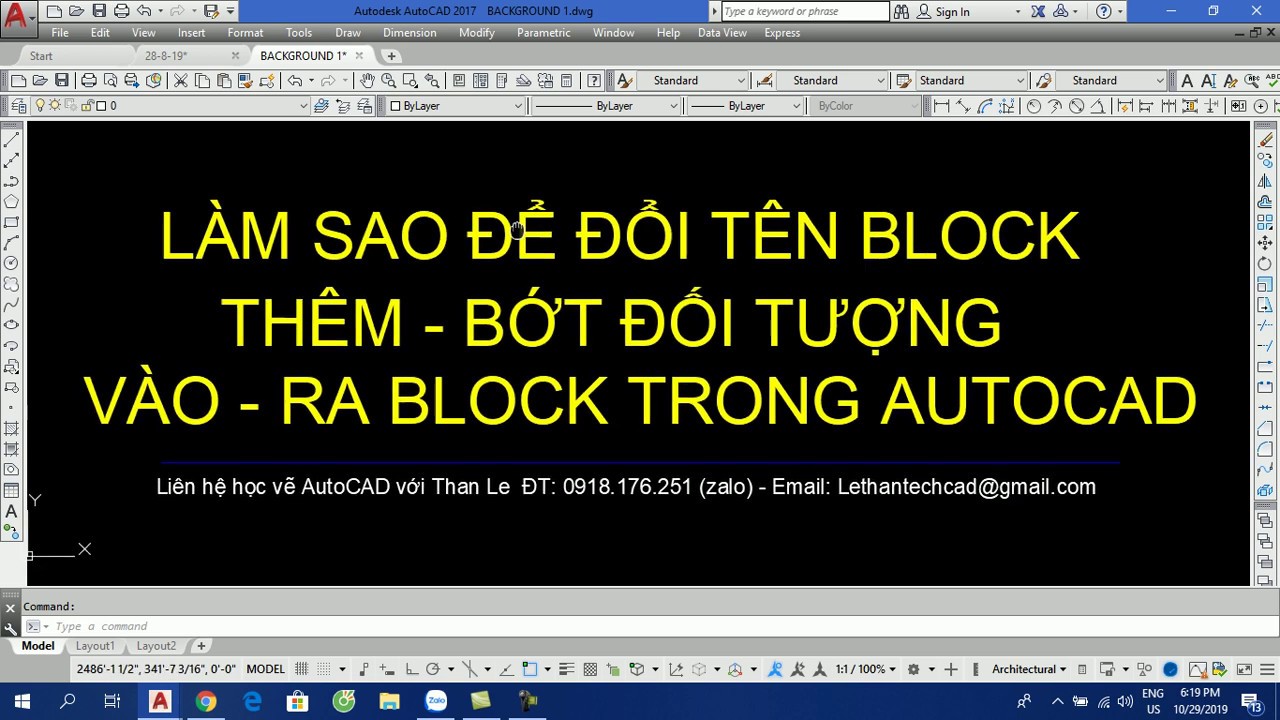
Task: Click the Angular dimension icon
Action: (x=1098, y=105)
